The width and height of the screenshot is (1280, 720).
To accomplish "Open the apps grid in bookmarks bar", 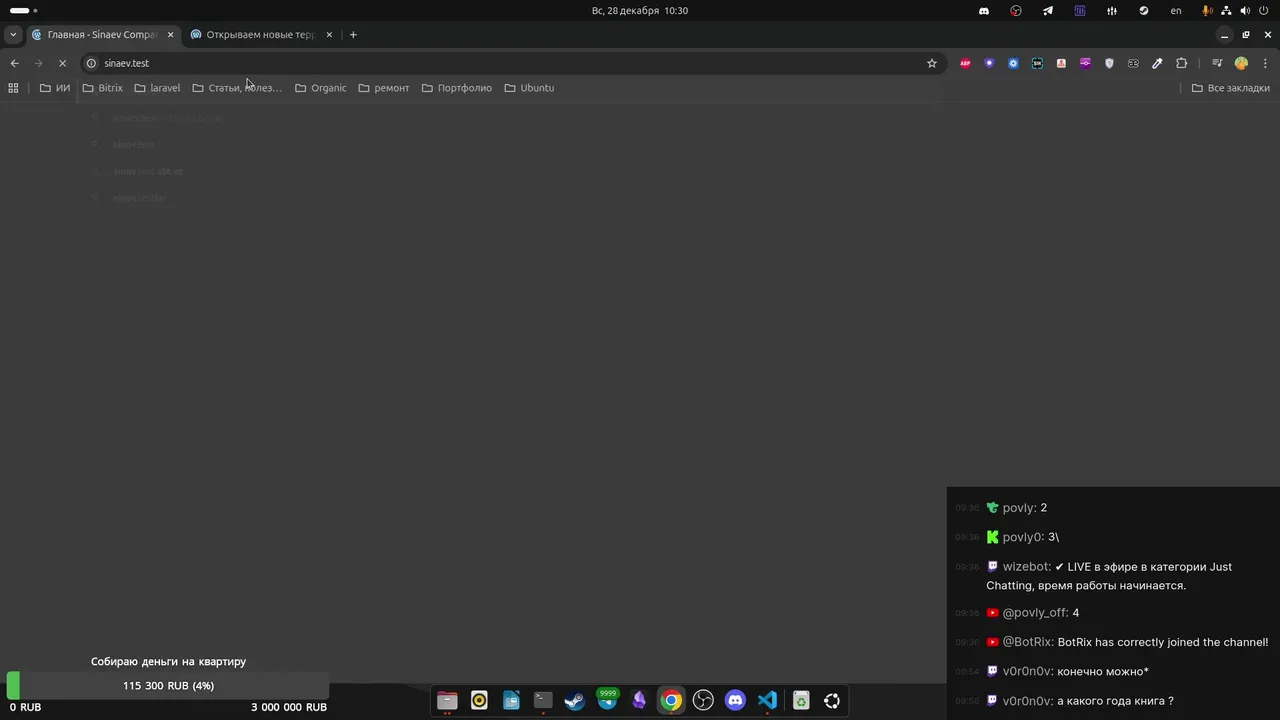I will point(13,88).
